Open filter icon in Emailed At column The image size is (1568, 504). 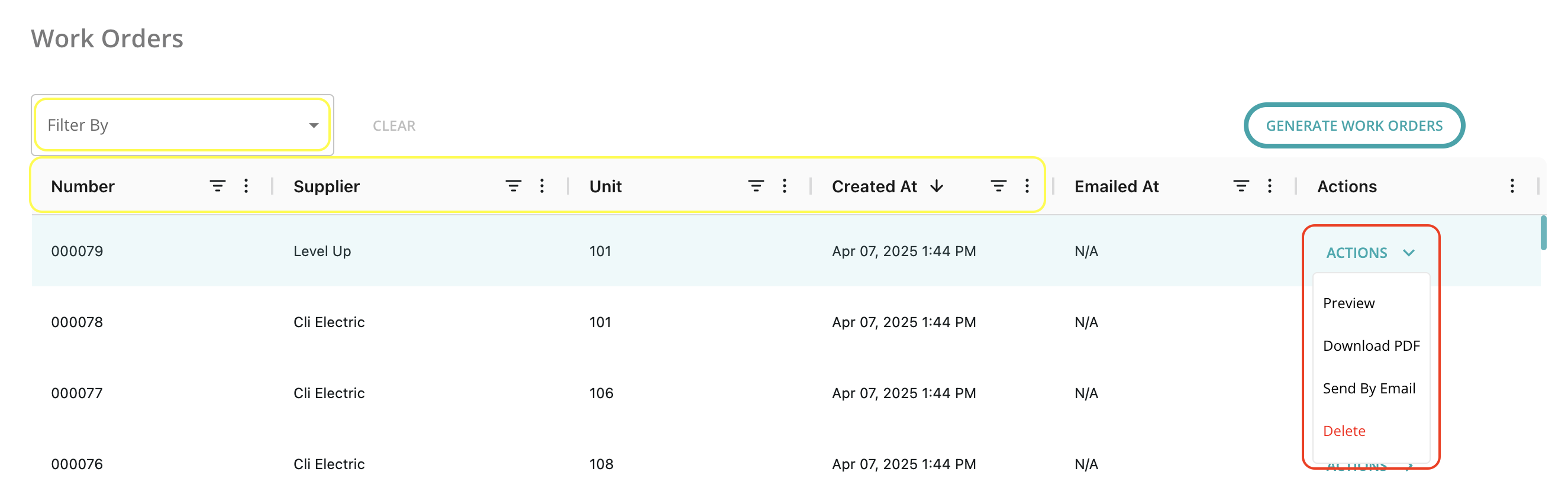click(x=1241, y=186)
